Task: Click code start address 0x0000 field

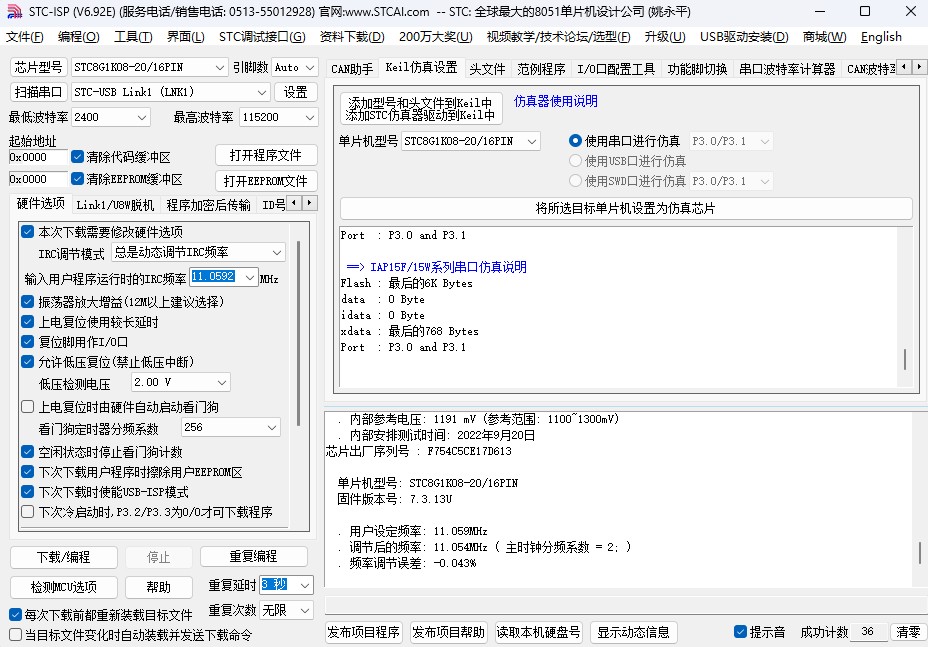Action: 38,157
